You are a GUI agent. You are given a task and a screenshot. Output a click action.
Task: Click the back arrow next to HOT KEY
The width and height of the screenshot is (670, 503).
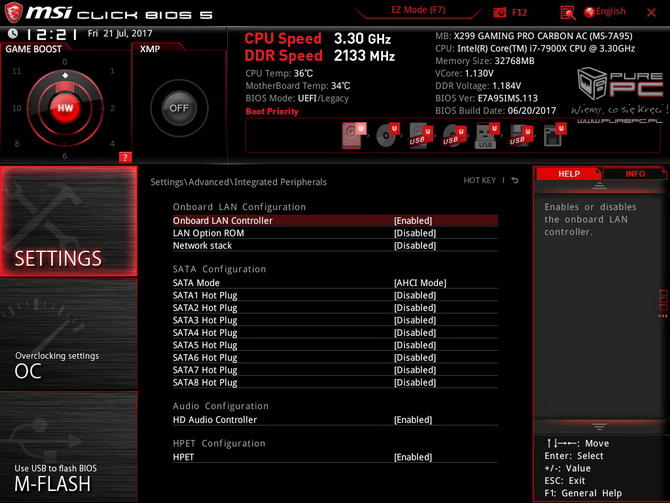click(515, 180)
